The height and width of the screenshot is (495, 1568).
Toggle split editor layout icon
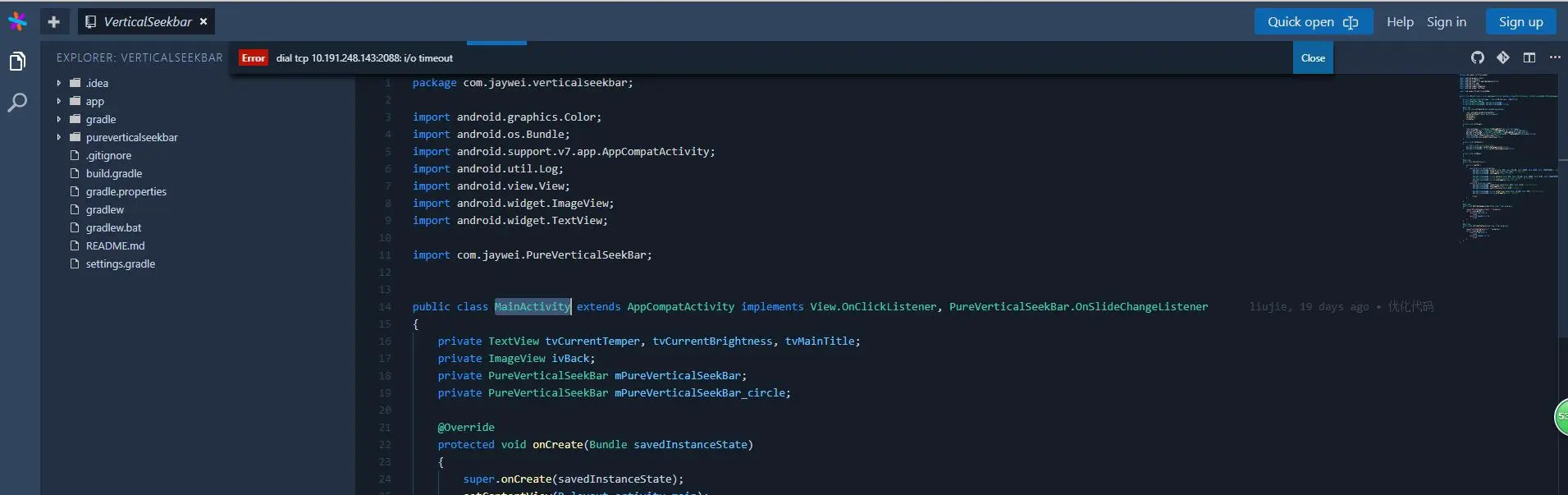tap(1529, 57)
